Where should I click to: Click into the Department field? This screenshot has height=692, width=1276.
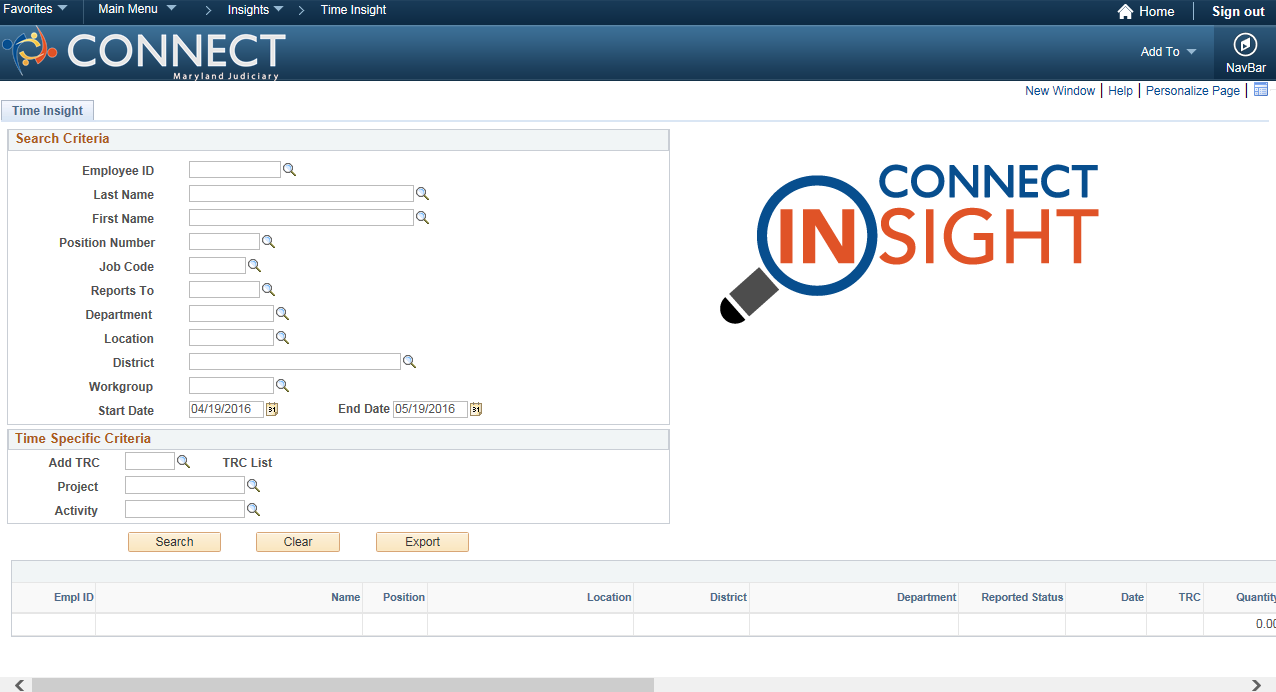231,314
